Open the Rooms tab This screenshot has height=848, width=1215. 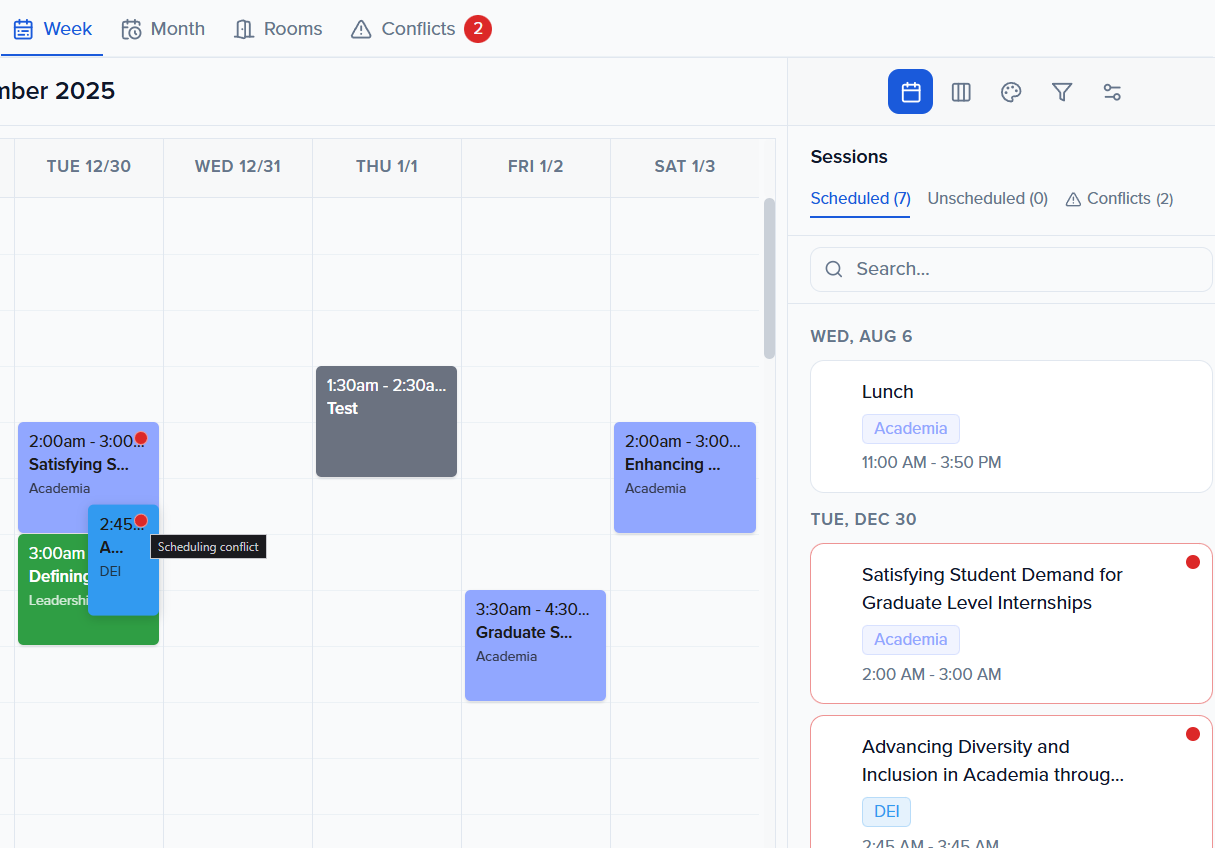coord(278,29)
